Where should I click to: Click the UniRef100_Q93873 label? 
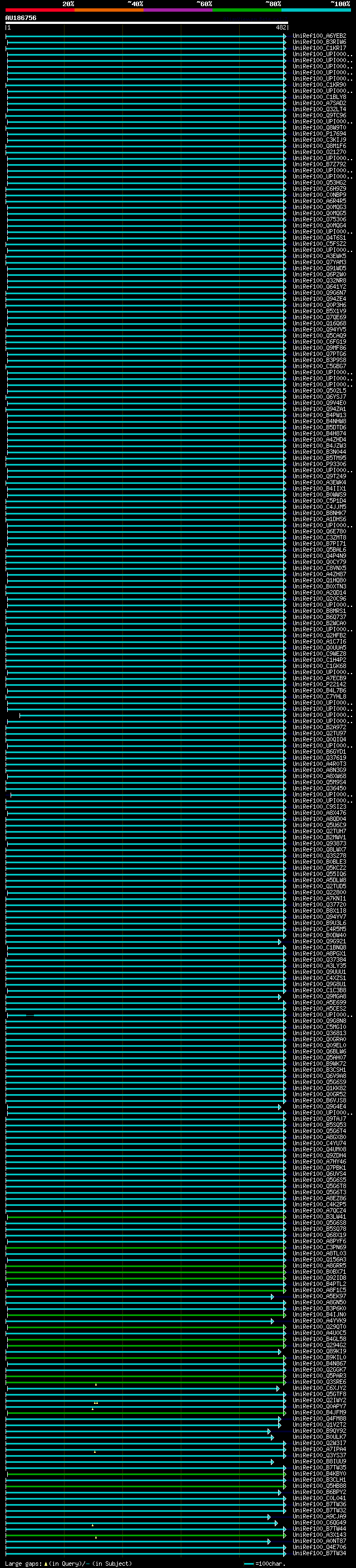(x=319, y=844)
